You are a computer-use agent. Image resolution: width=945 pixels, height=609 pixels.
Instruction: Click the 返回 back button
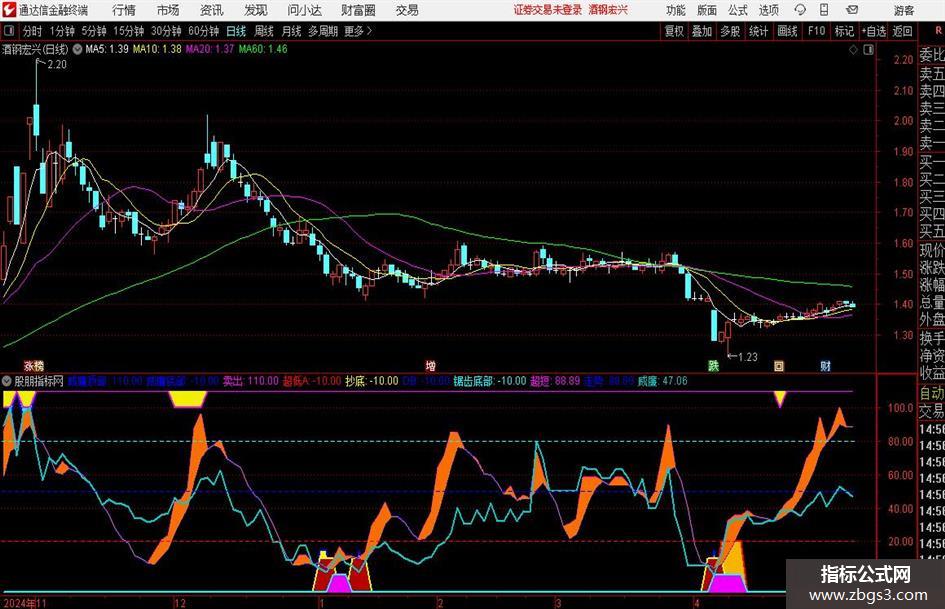point(902,31)
